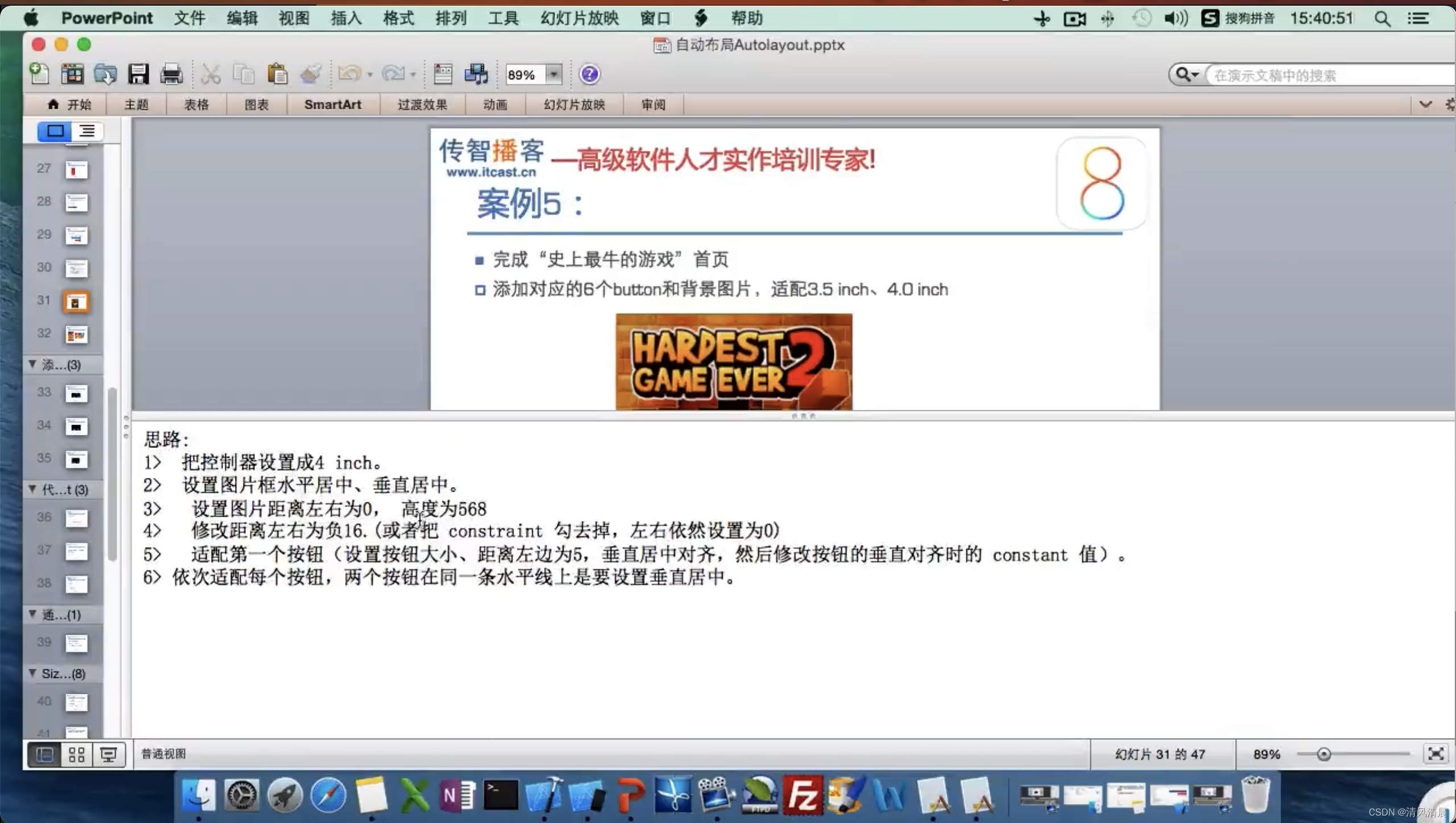Switch to the 开始 ribbon tab
The width and height of the screenshot is (1456, 823).
(x=69, y=105)
